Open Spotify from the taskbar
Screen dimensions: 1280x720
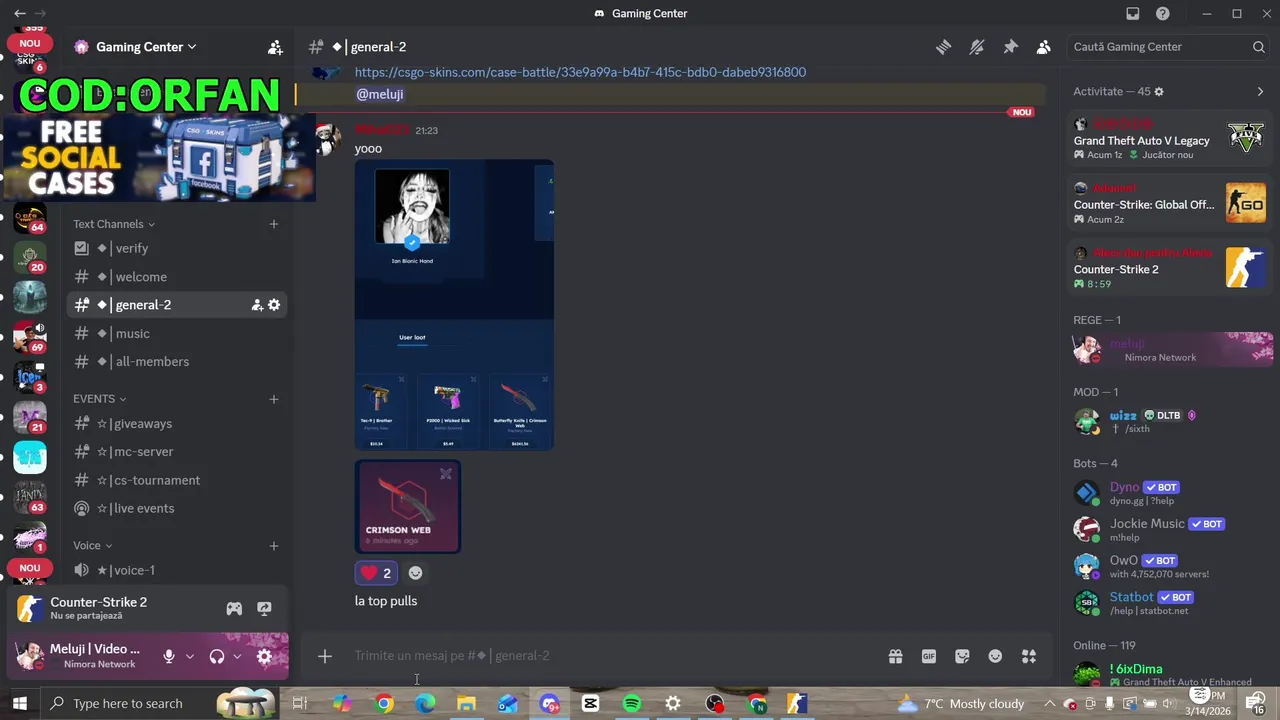[631, 704]
